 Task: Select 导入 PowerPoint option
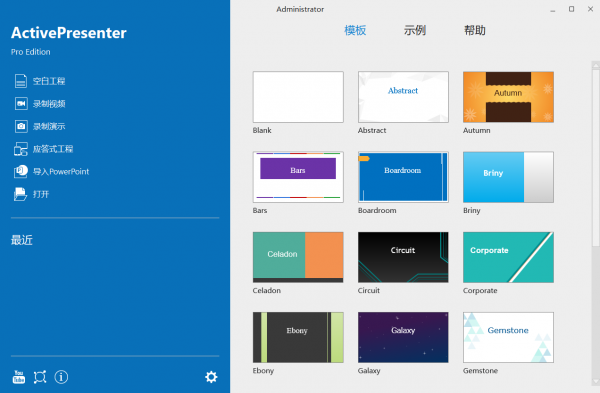pos(61,171)
